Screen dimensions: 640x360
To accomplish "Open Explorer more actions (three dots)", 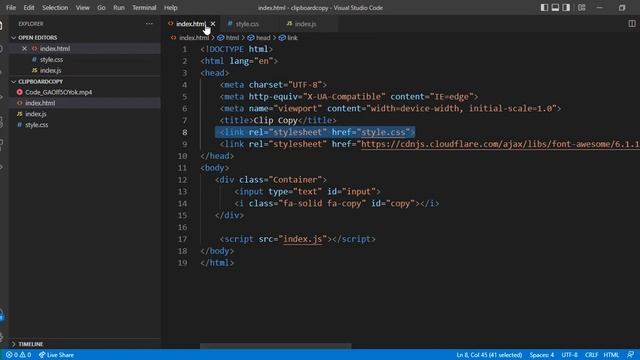I will tap(149, 24).
